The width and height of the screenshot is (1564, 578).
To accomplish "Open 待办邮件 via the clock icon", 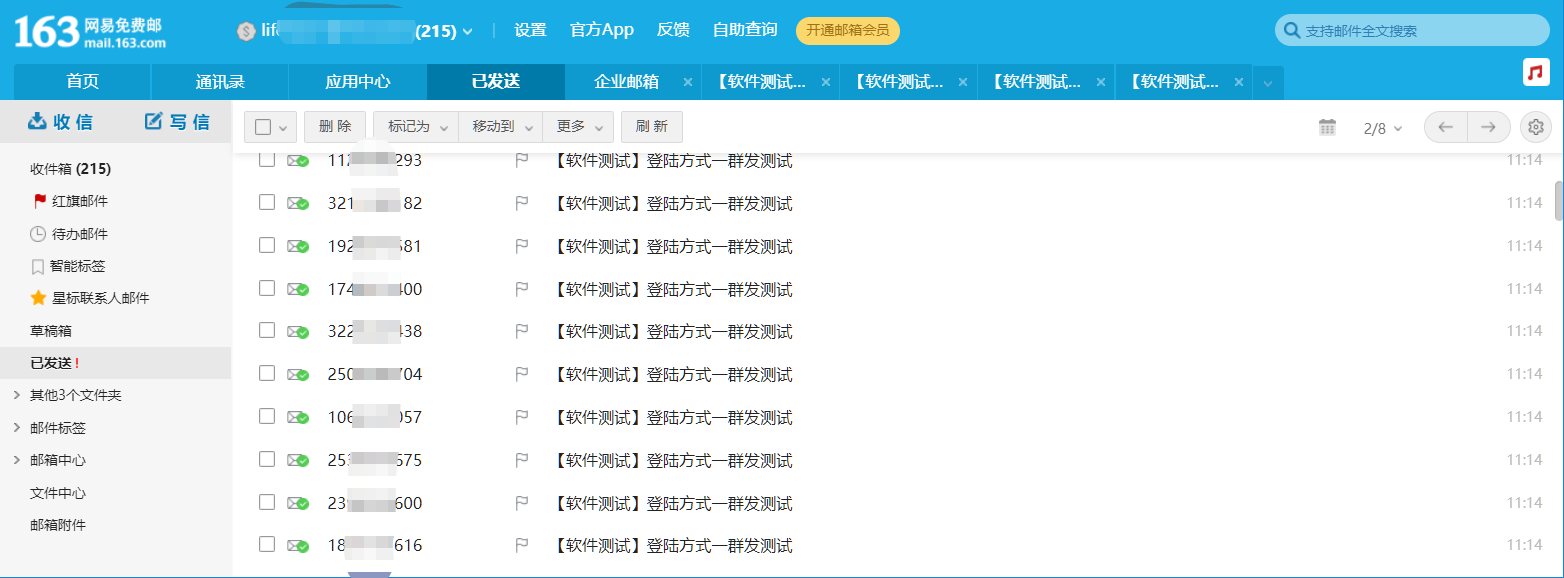I will click(x=38, y=233).
